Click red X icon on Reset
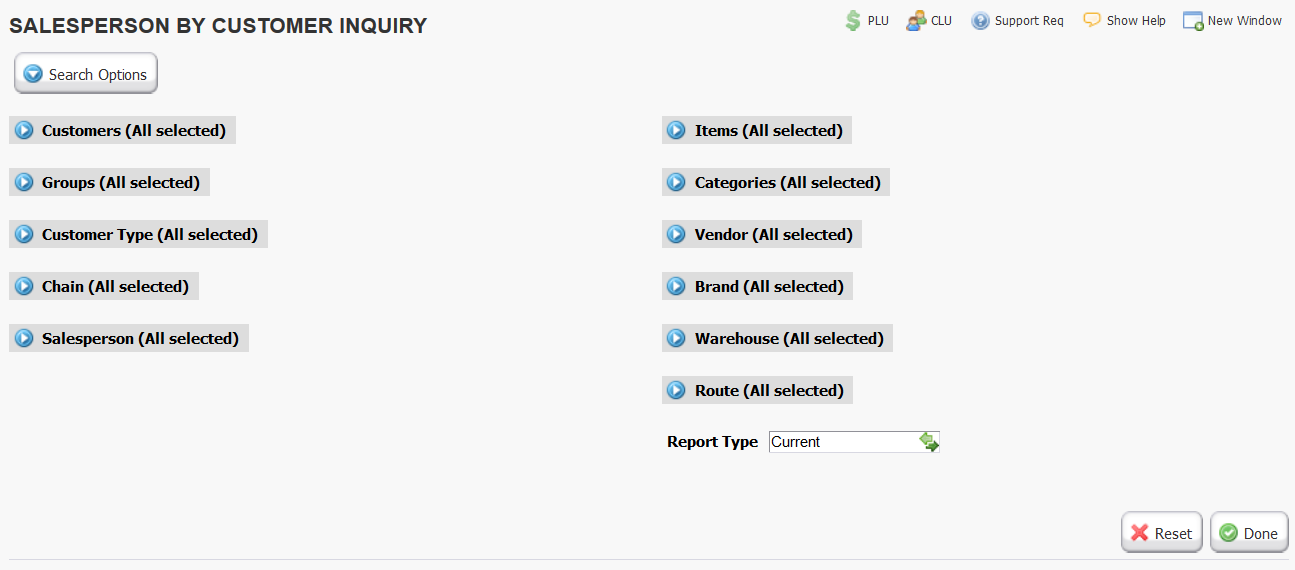 (1140, 533)
